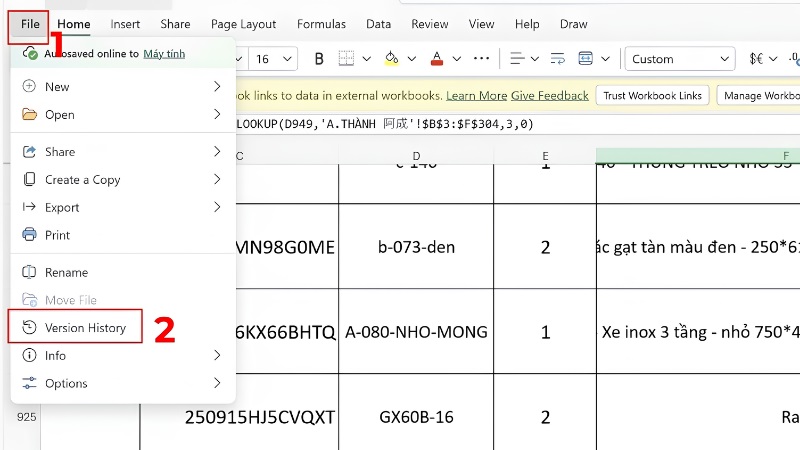
Task: Open the Share ribbon tab
Action: click(x=175, y=24)
